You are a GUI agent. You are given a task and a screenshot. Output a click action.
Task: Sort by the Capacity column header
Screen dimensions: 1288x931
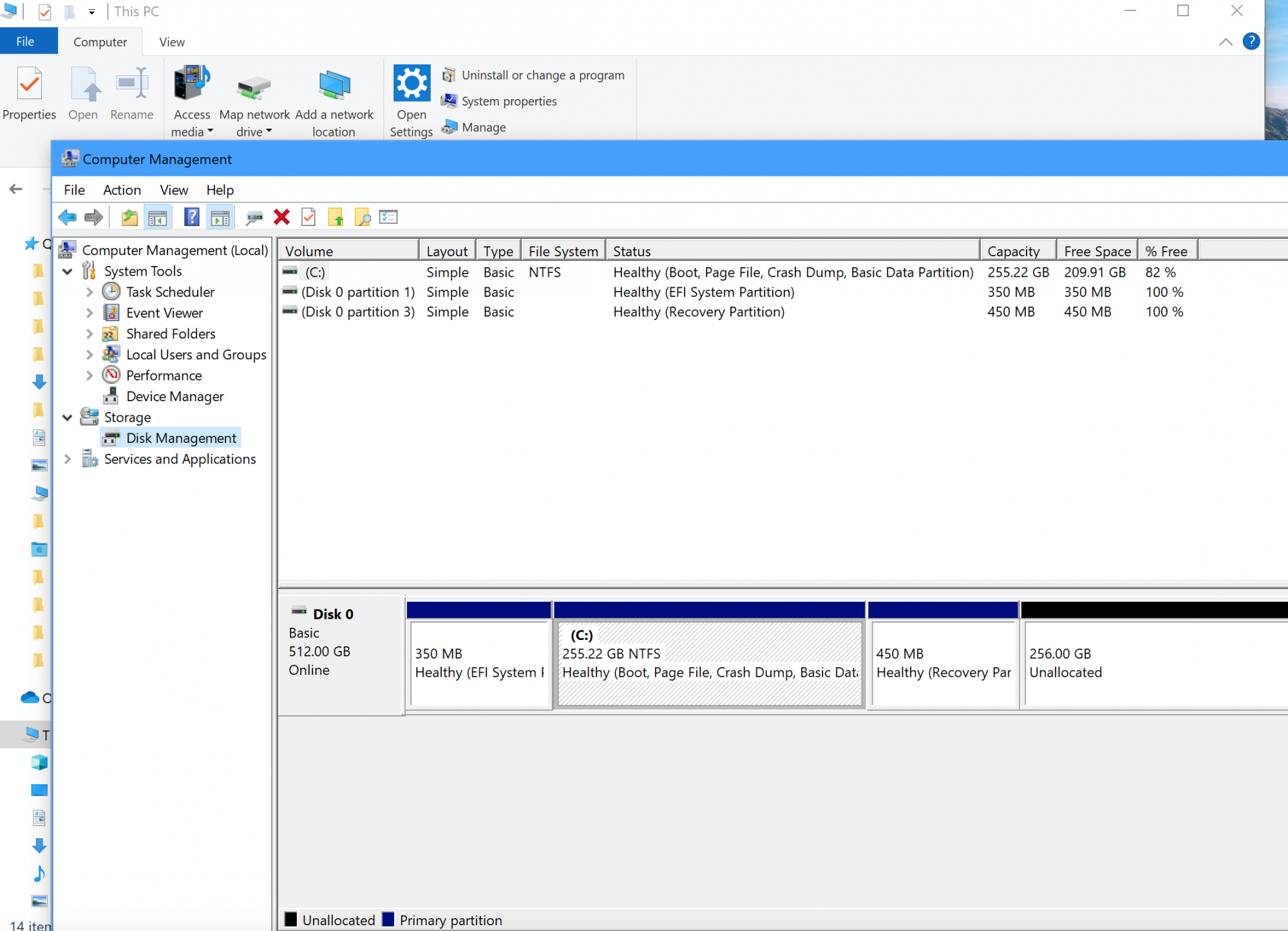click(x=1018, y=251)
